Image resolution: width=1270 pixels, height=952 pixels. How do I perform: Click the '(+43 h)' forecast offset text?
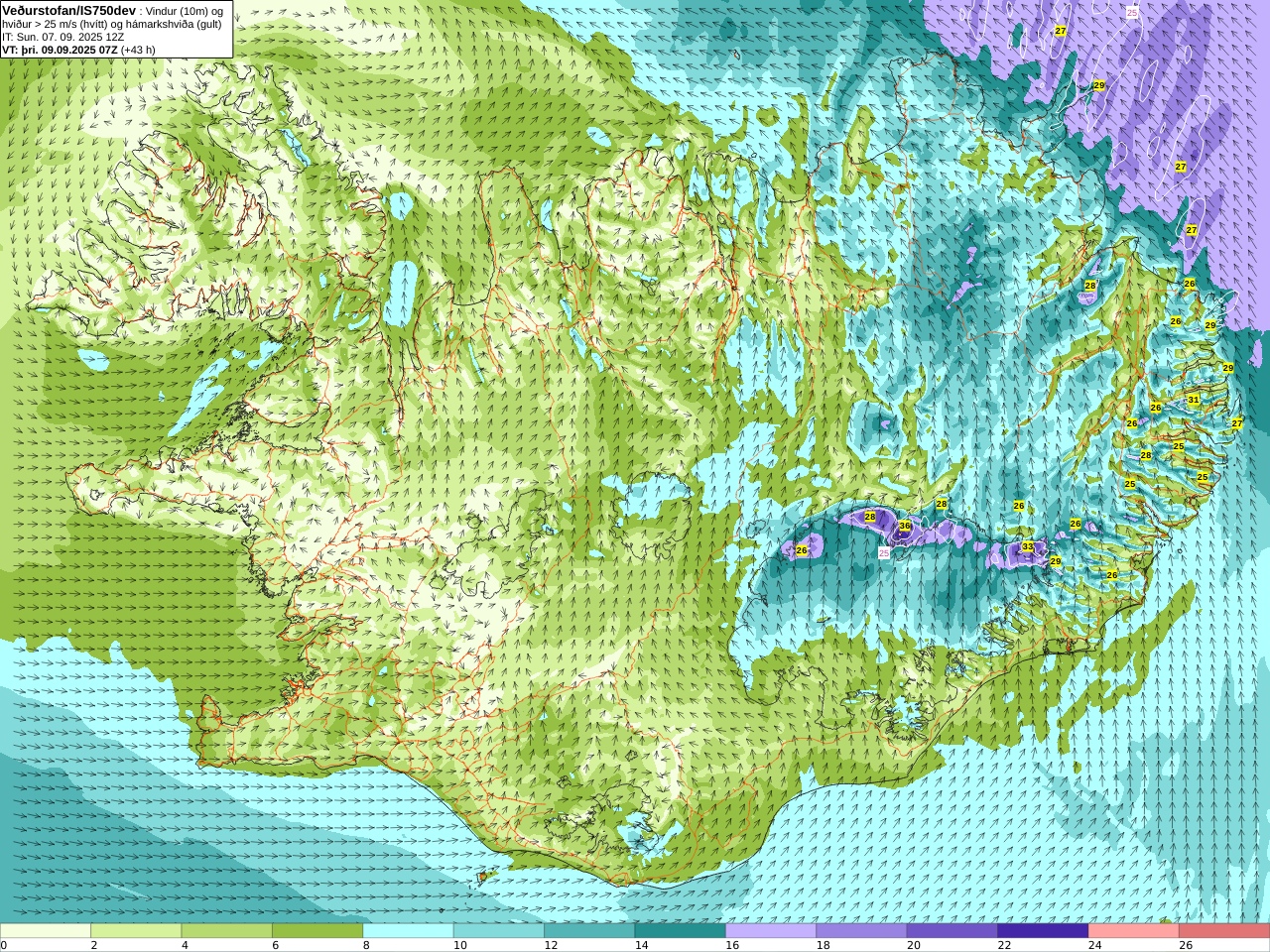(x=138, y=50)
